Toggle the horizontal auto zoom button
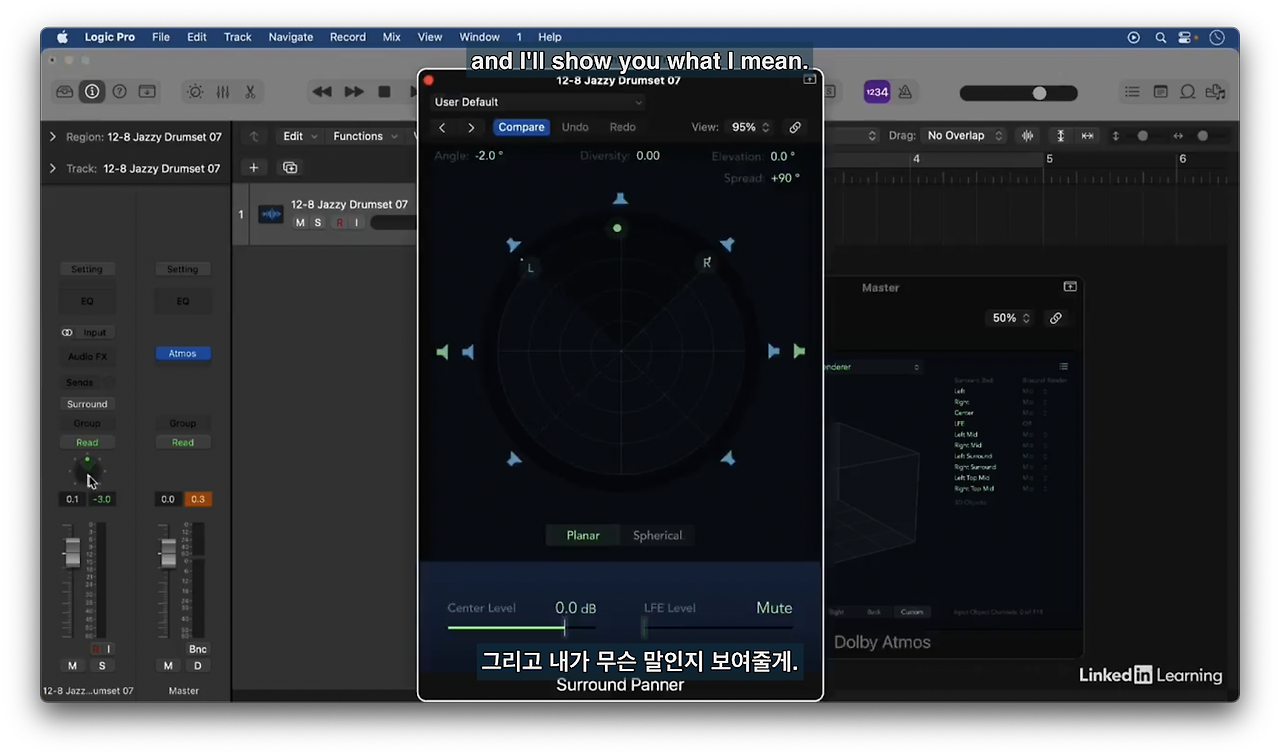Screen dimensions: 1280x756 click(x=1087, y=136)
